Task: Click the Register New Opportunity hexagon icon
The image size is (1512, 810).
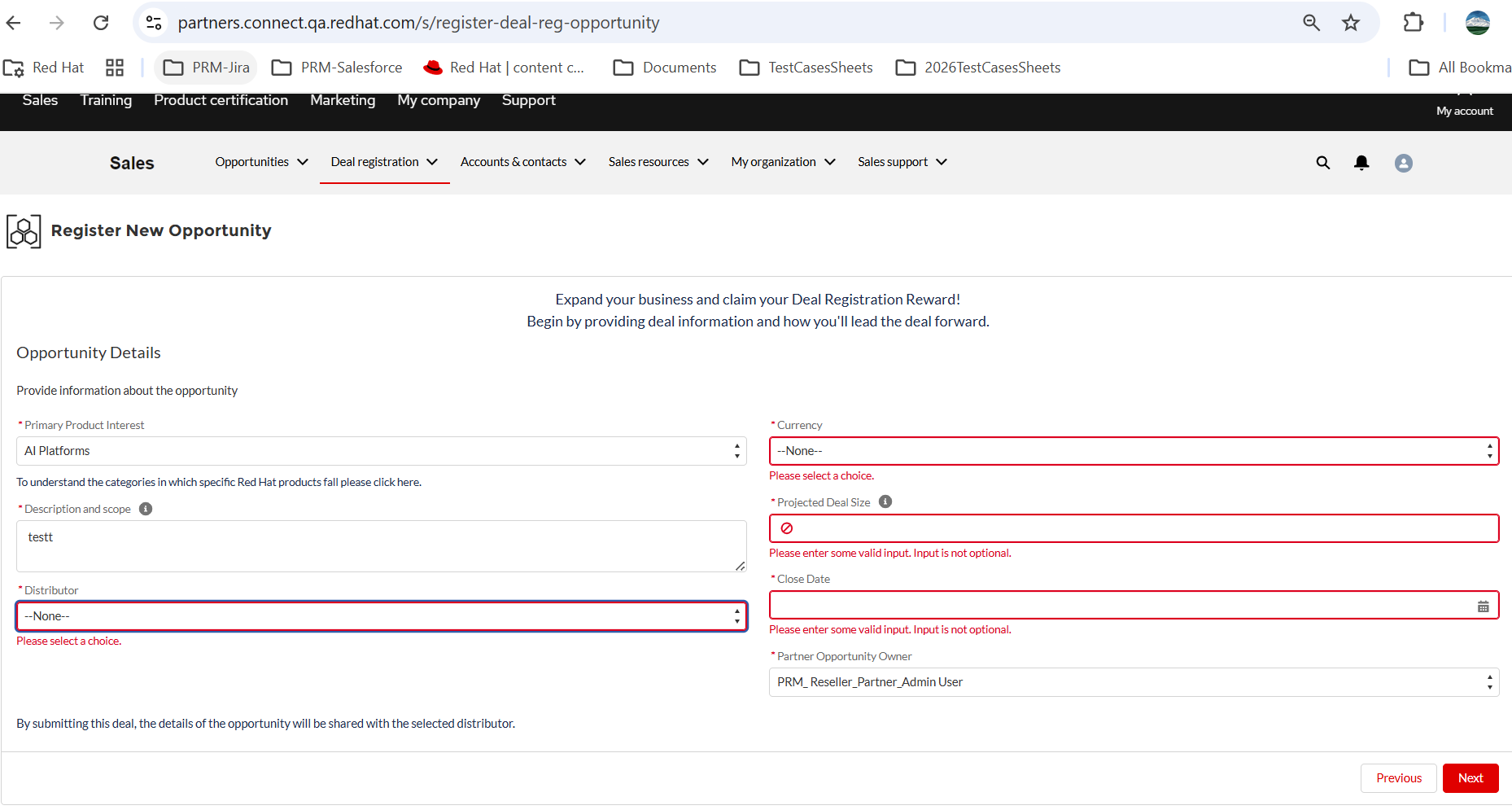Action: [24, 231]
